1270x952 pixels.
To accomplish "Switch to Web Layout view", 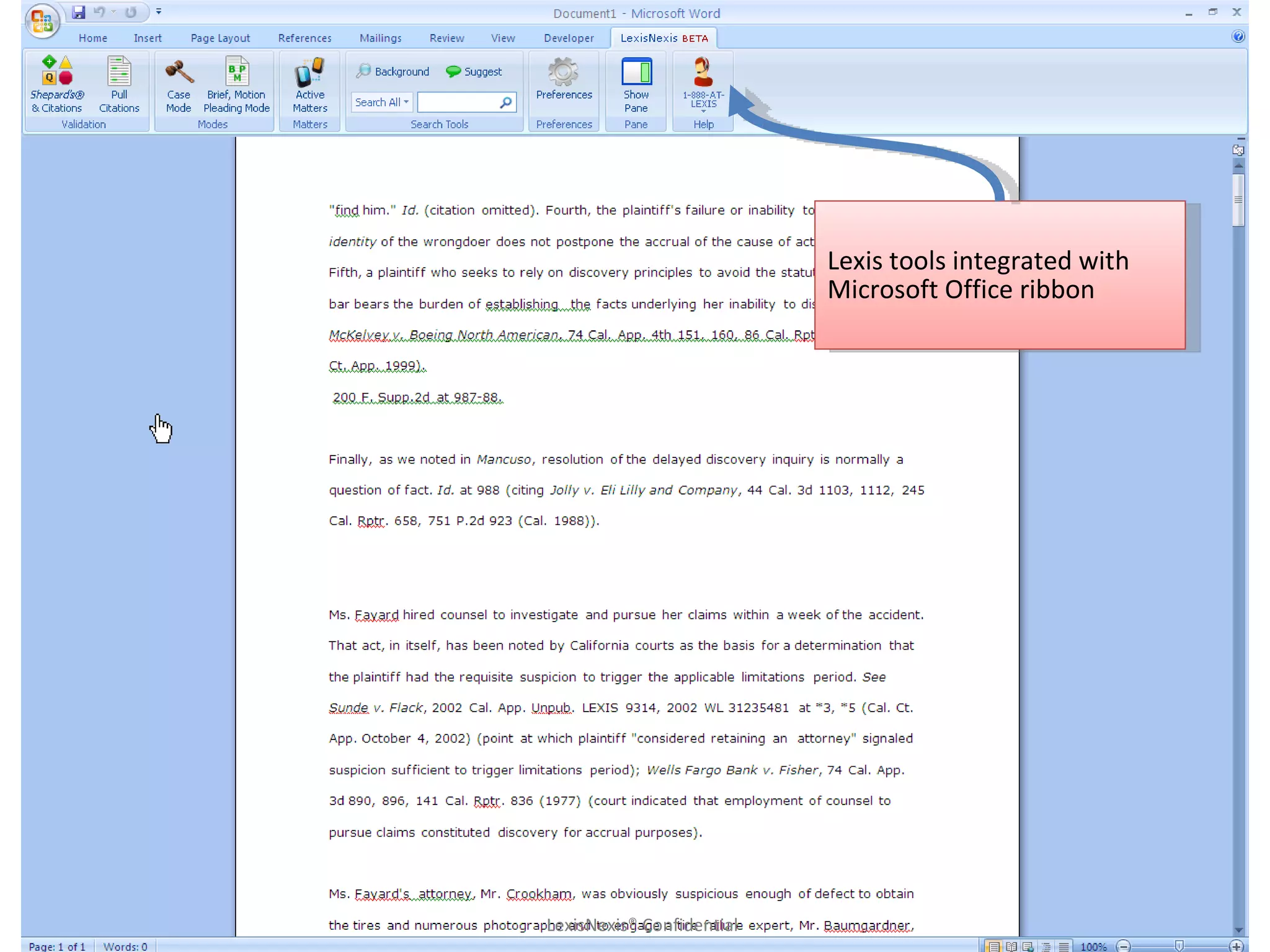I will click(1028, 946).
